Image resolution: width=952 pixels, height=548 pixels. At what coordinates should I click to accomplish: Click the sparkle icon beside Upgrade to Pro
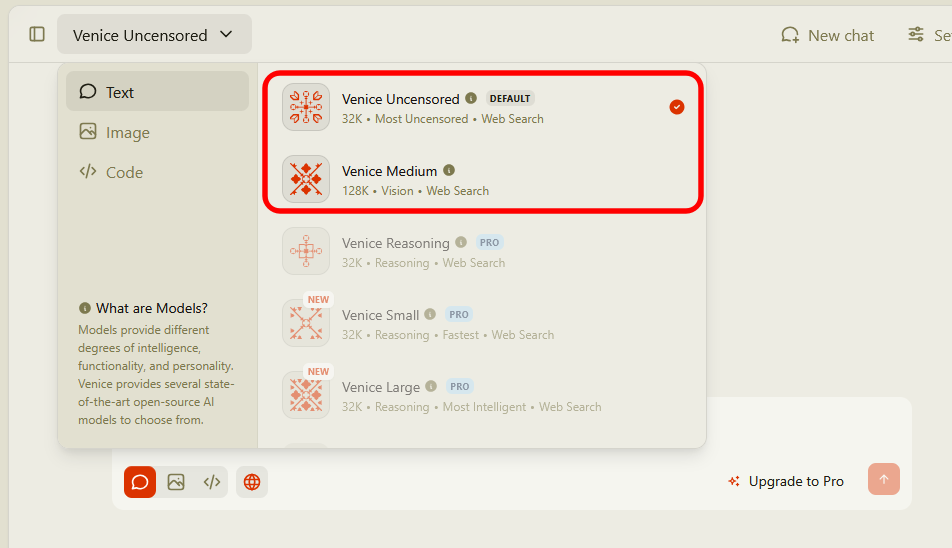click(x=734, y=481)
